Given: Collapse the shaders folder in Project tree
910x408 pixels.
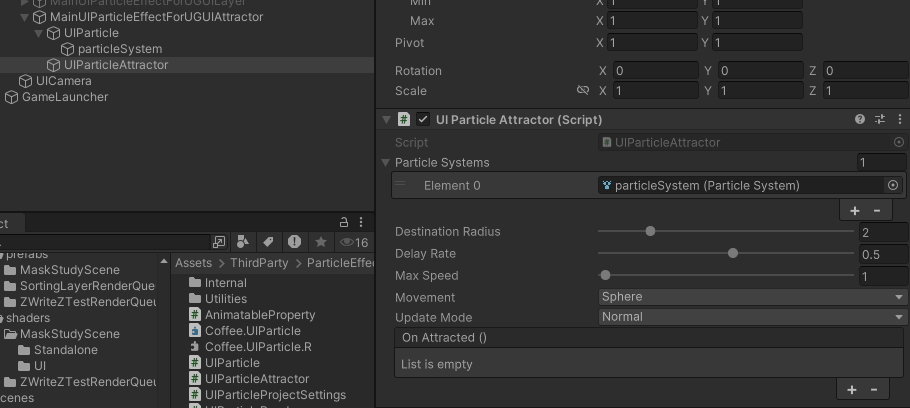Looking at the screenshot, I should 2,318.
